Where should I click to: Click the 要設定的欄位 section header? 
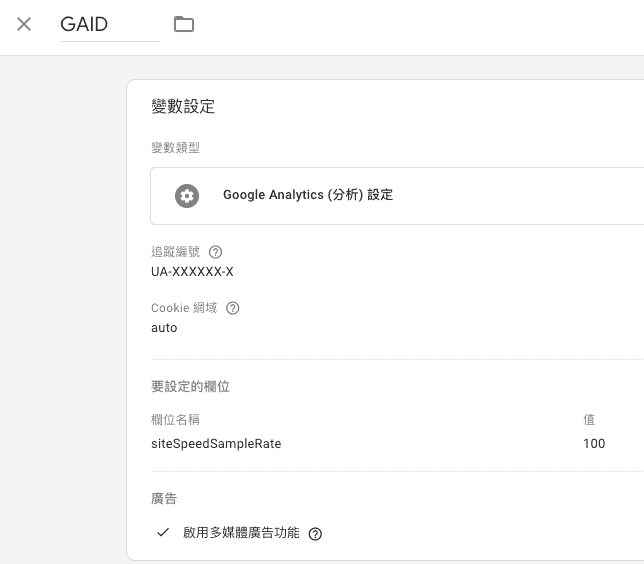click(x=190, y=386)
